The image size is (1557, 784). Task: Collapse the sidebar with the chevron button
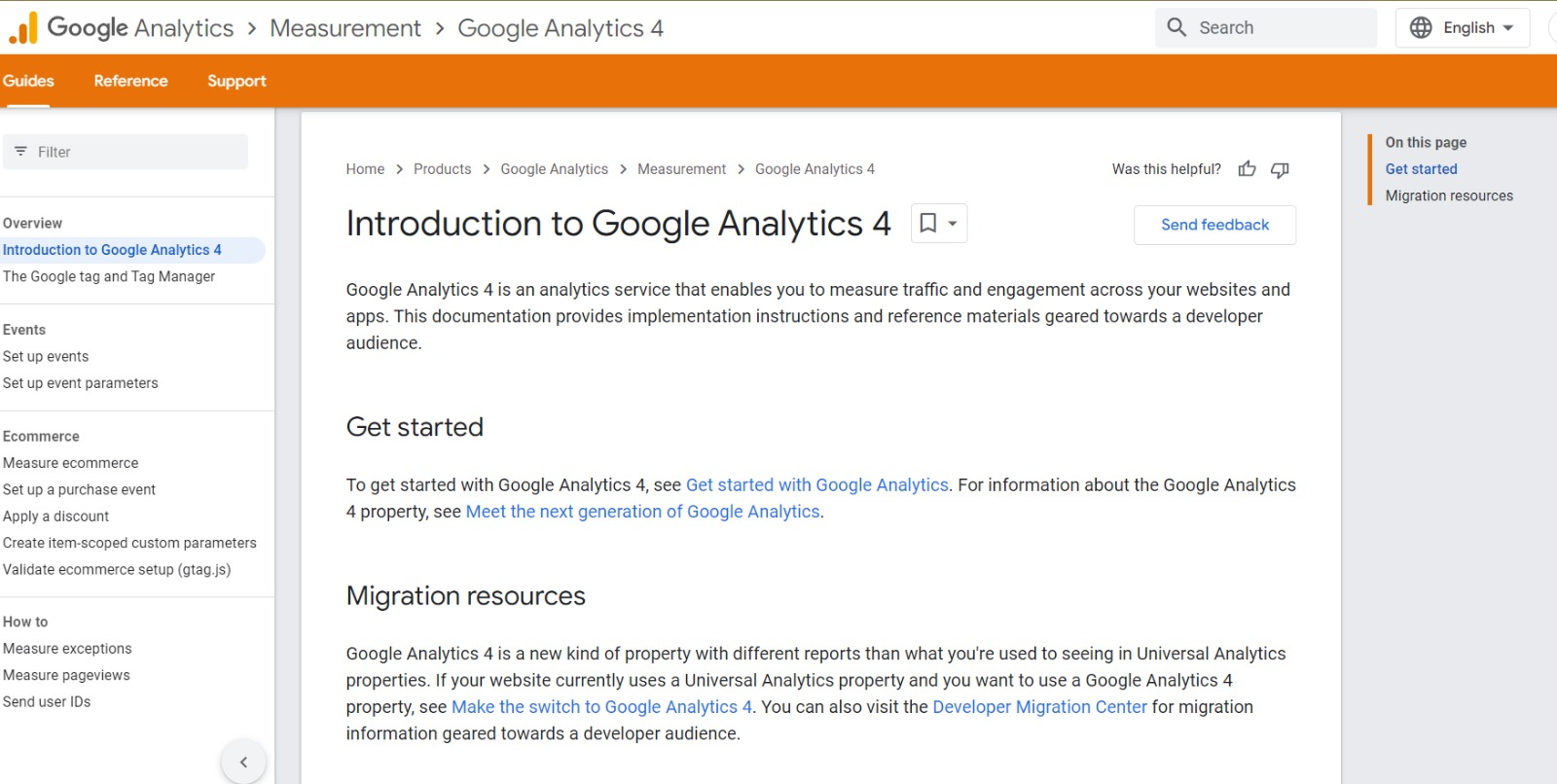[243, 762]
